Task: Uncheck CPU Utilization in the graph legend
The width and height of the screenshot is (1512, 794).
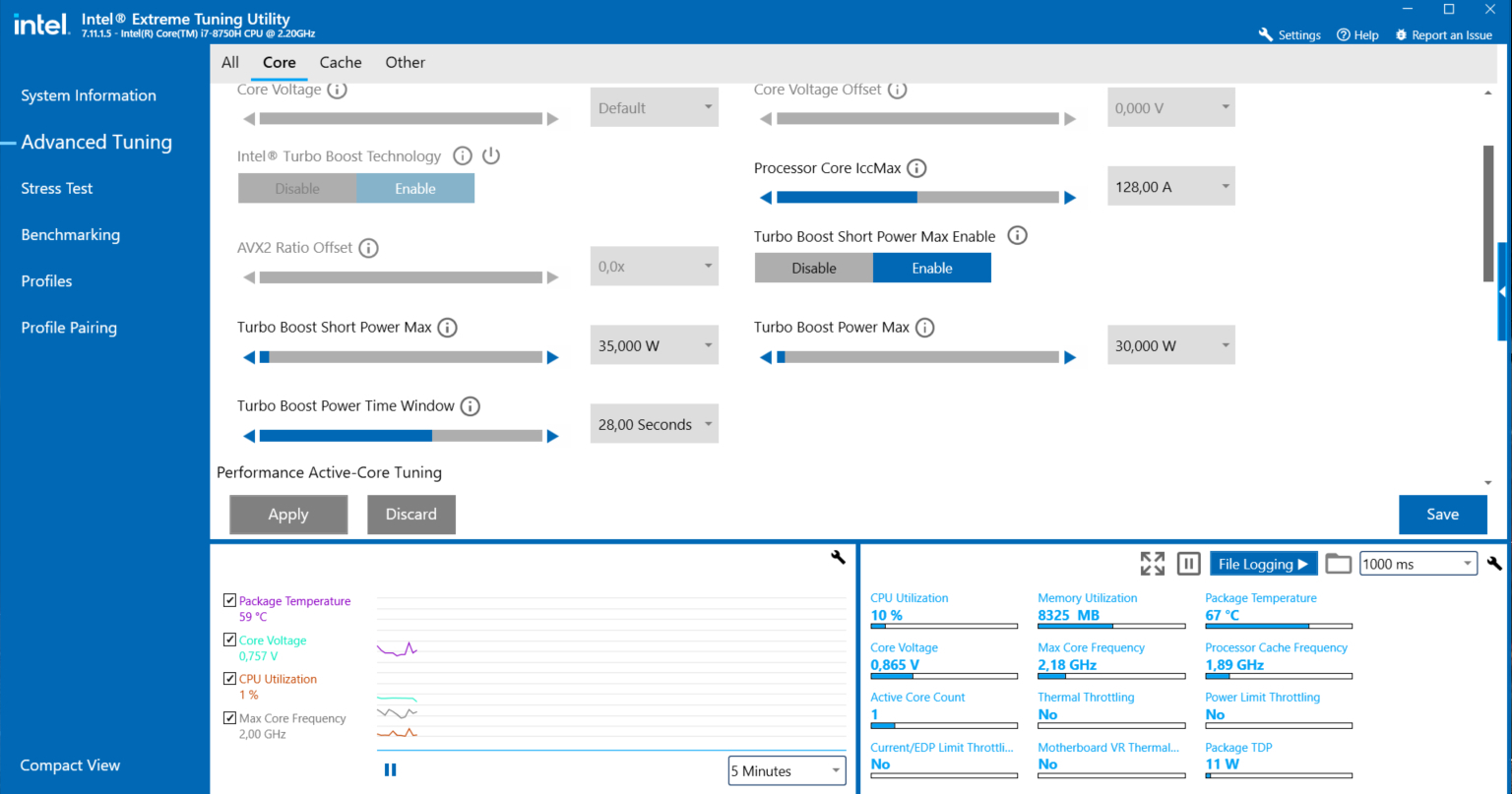Action: click(229, 679)
